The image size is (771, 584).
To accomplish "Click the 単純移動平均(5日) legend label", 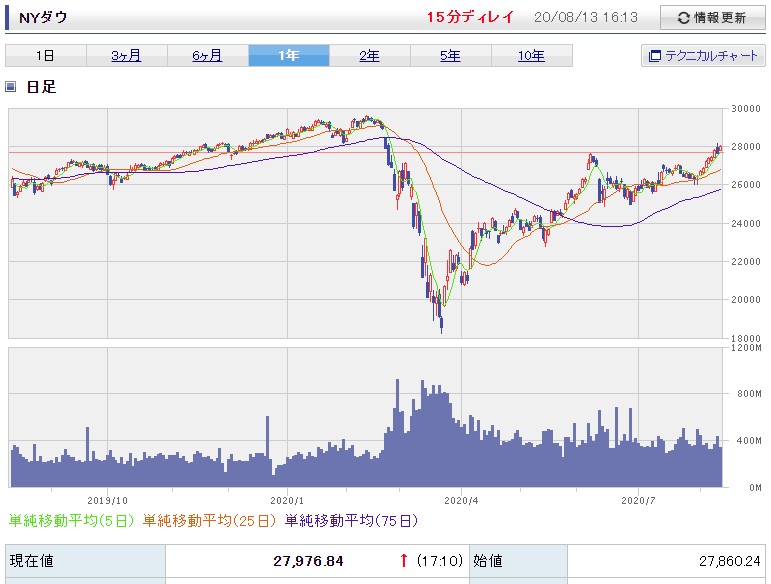I will coord(71,521).
